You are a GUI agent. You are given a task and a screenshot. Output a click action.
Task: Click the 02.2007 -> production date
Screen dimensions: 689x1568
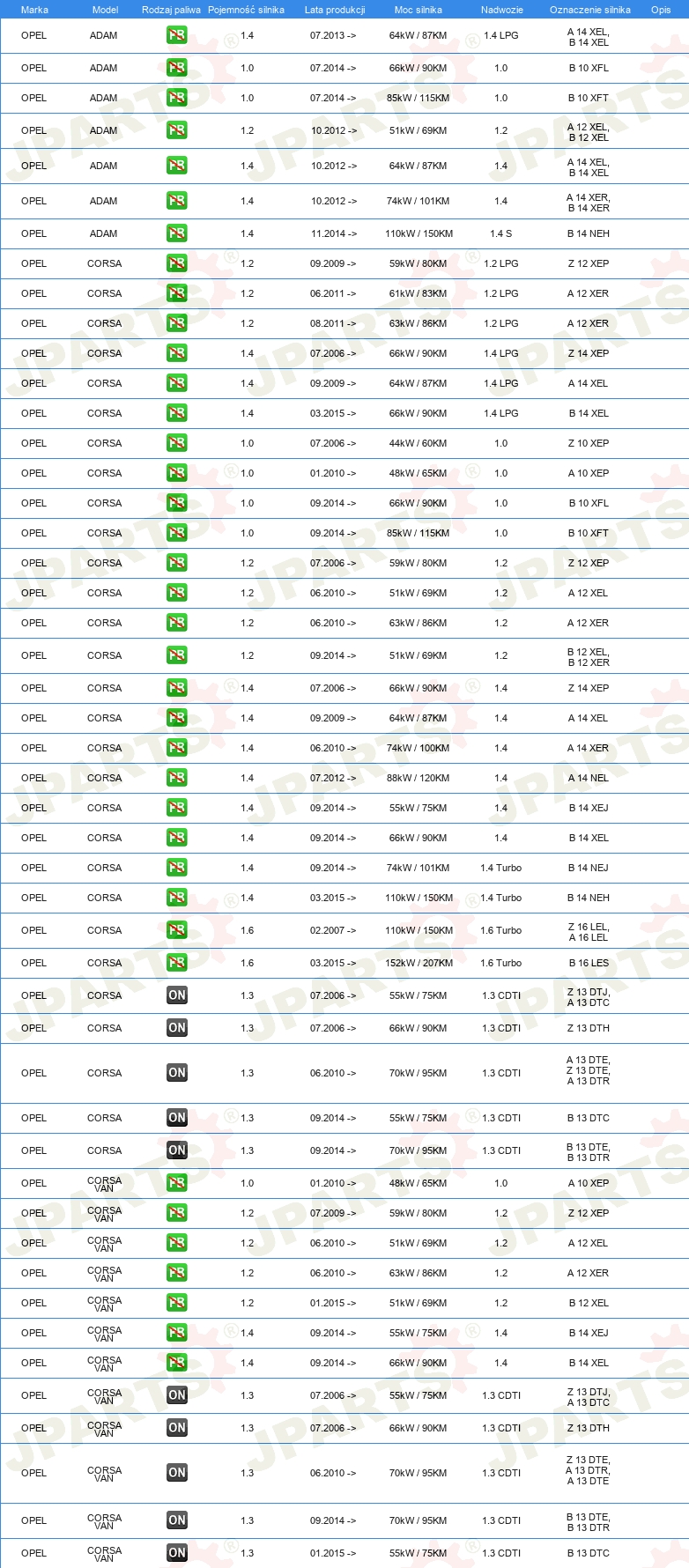[333, 930]
